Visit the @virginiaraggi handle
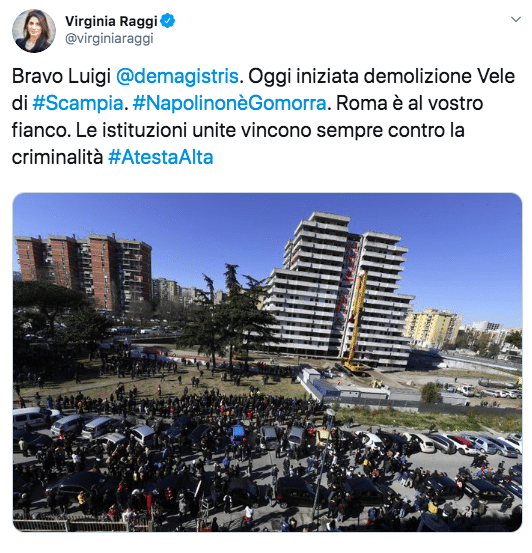Viewport: 532px width, 553px height. coord(109,38)
